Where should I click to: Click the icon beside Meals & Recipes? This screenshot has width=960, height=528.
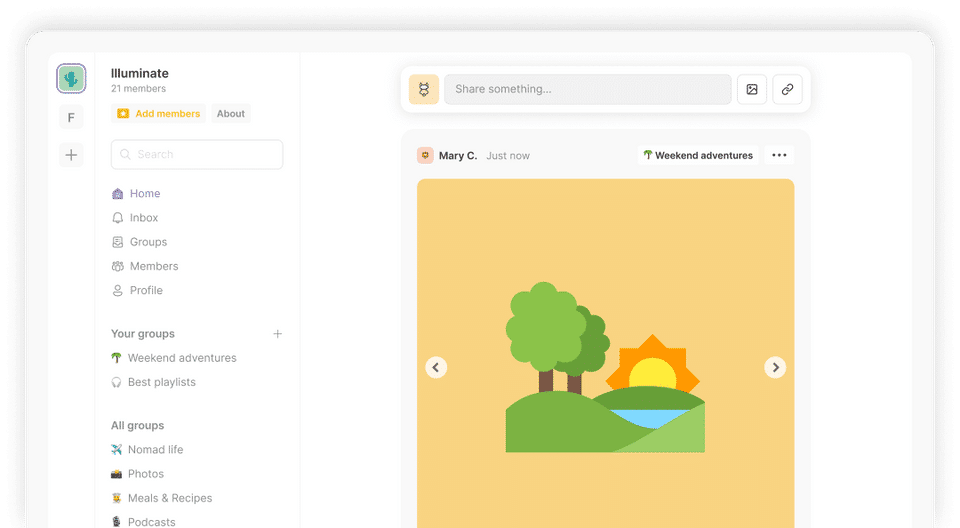coord(116,498)
